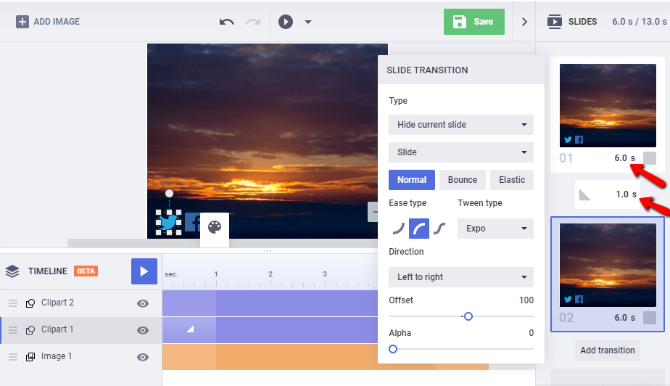Click the preview play circle icon
The image size is (670, 386).
[x=285, y=21]
